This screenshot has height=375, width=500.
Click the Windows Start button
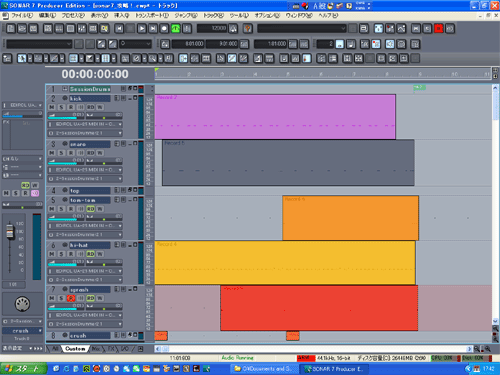click(x=23, y=369)
